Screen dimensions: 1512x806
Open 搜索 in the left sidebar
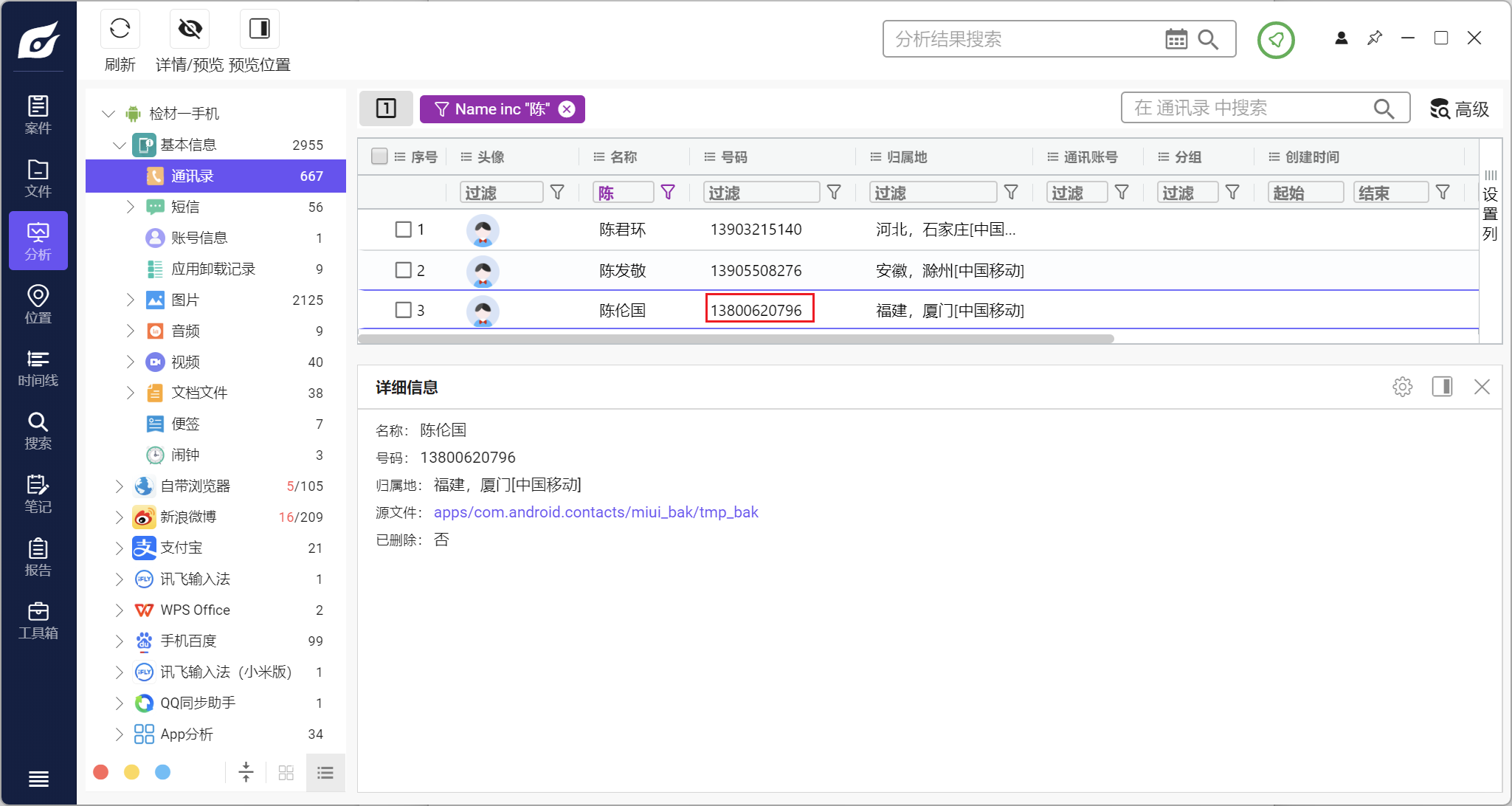(38, 430)
